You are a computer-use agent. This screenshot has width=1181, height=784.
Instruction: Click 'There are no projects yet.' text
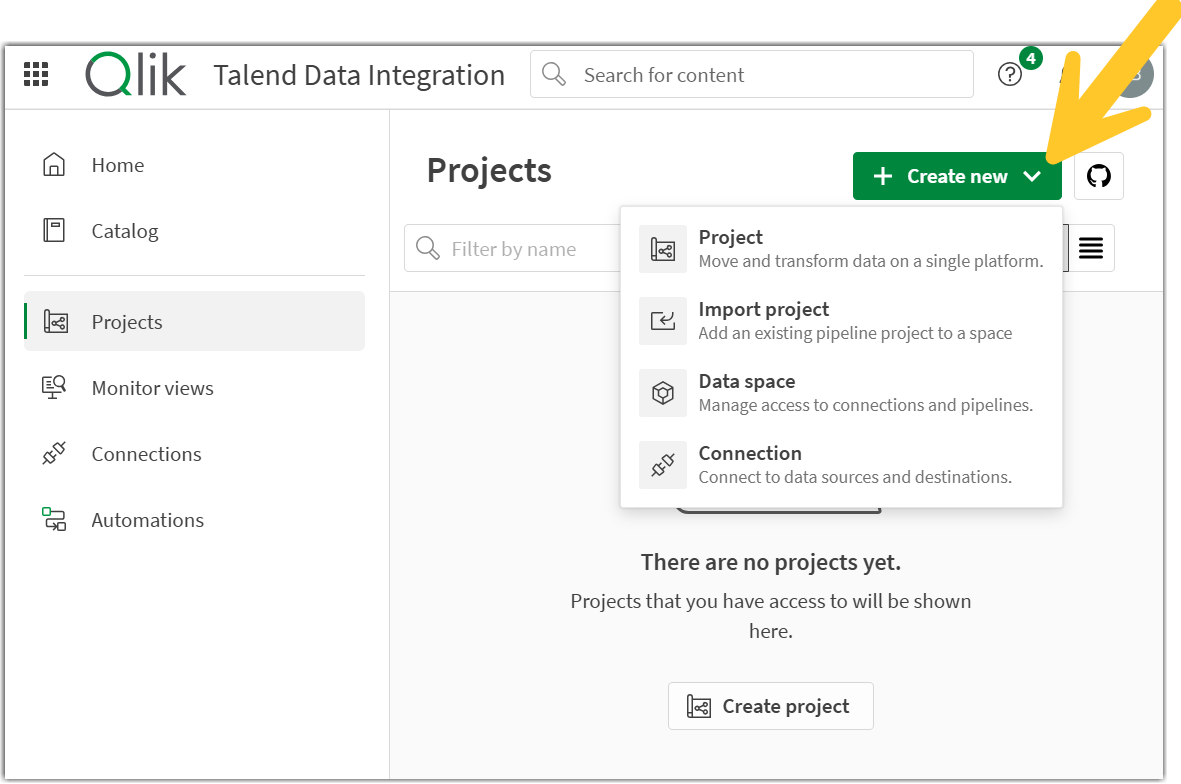point(771,563)
